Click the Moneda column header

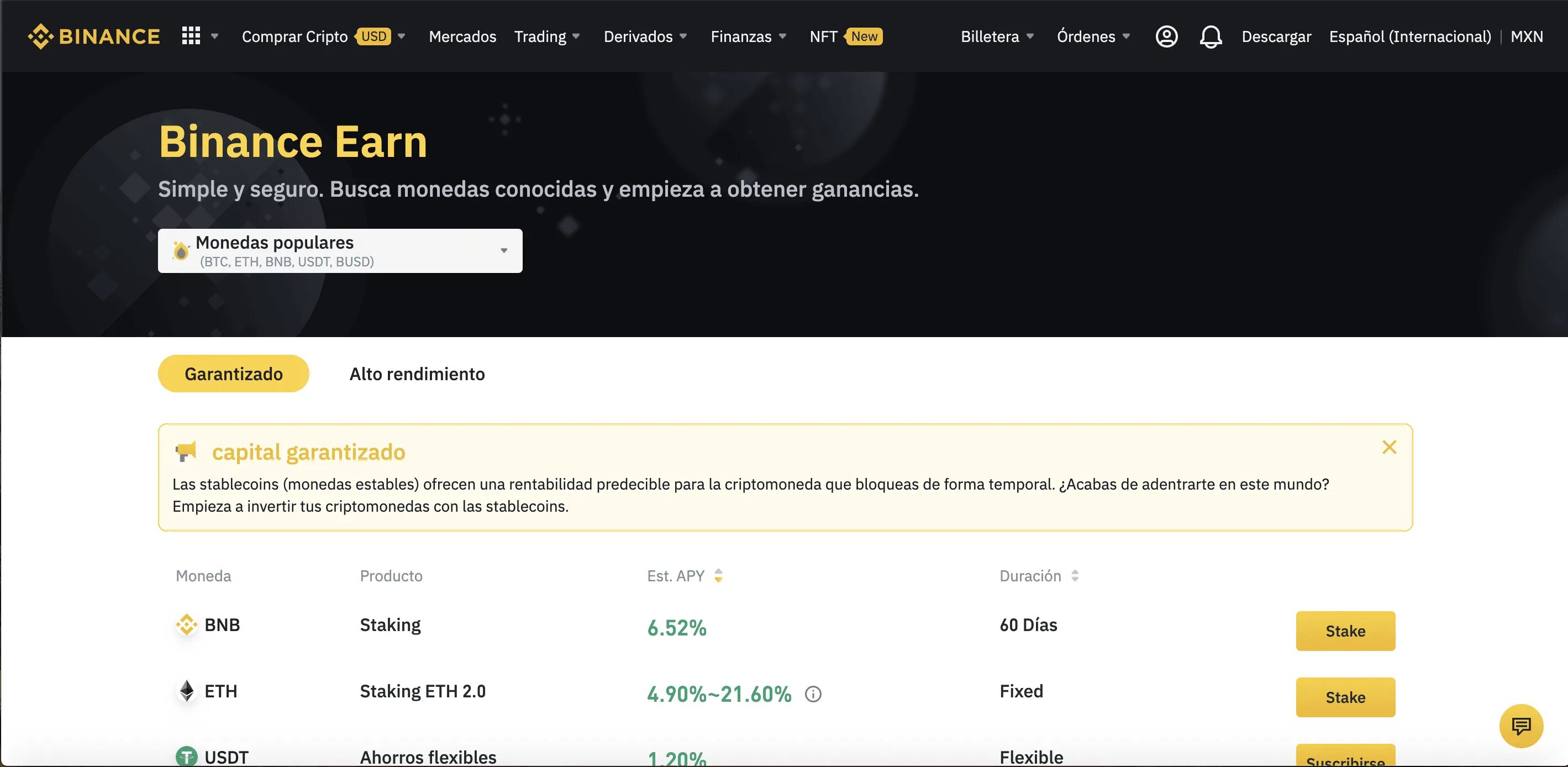coord(203,576)
